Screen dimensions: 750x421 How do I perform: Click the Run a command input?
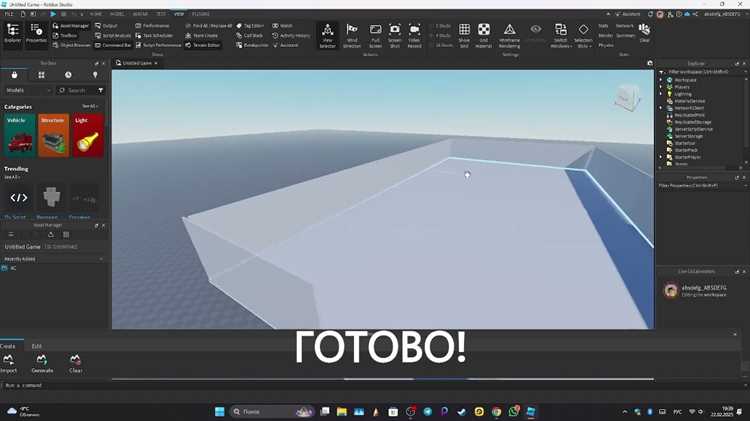[373, 385]
